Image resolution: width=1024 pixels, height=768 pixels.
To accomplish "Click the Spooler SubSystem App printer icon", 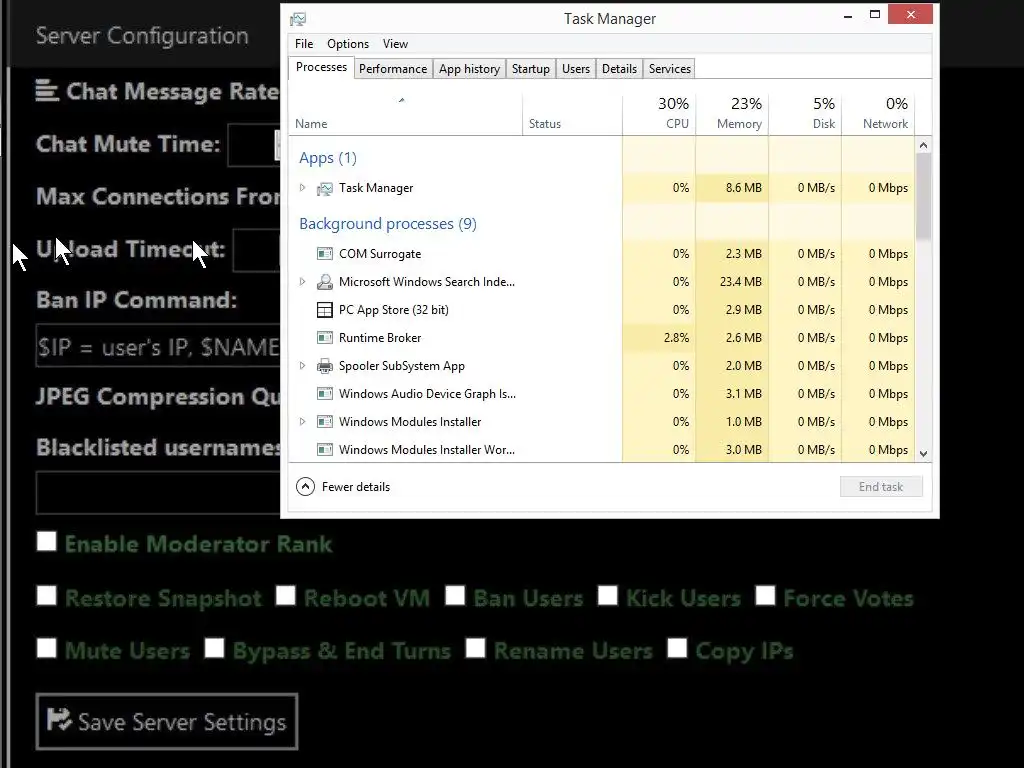I will point(325,366).
